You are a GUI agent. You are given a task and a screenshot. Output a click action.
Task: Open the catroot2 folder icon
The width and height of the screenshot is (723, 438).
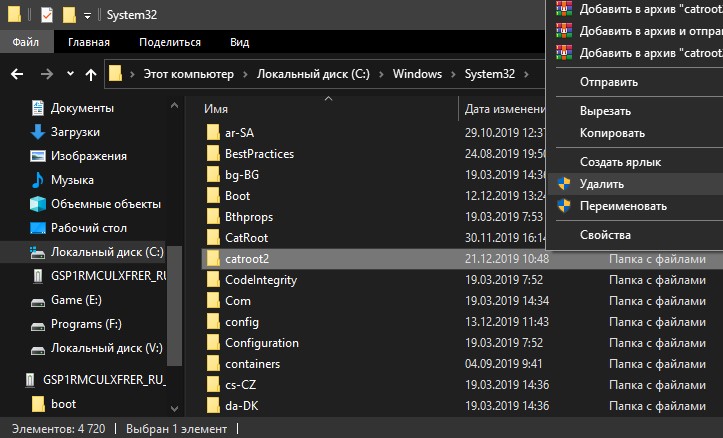pyautogui.click(x=213, y=259)
